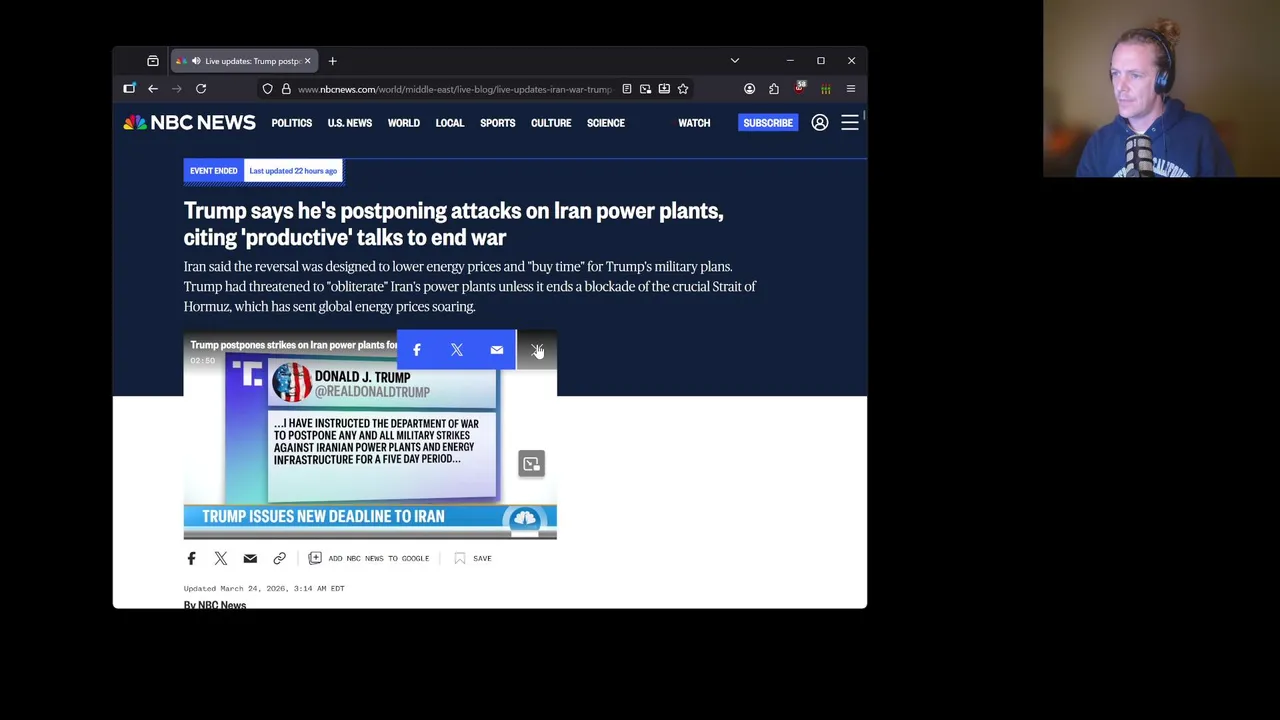Close the Live updates browser tab
Screen dimensions: 1280x720
(x=307, y=61)
